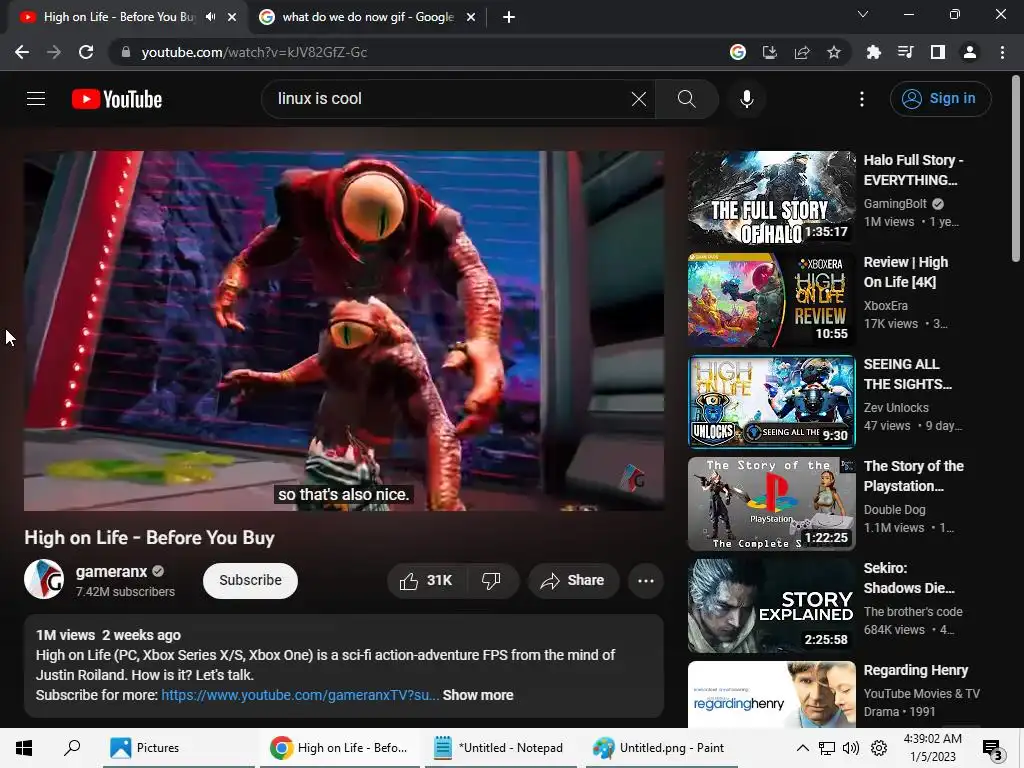Open Regarding Henry movie thumbnail
The height and width of the screenshot is (768, 1024).
[771, 695]
